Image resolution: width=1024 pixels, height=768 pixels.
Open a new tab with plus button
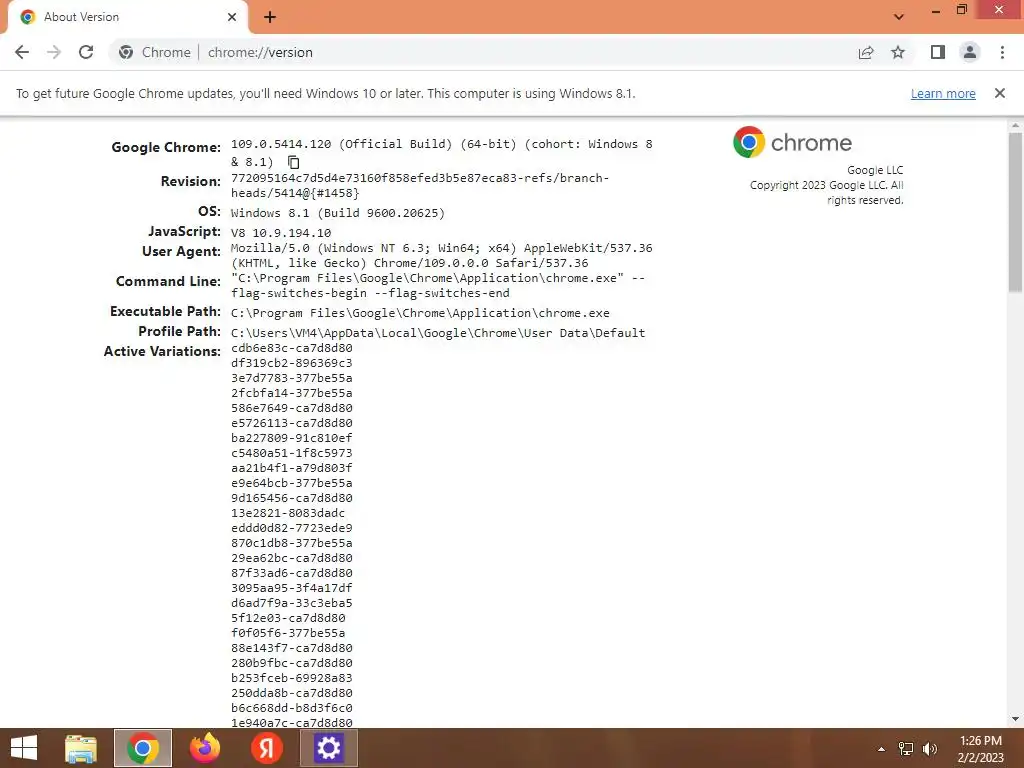(x=270, y=18)
